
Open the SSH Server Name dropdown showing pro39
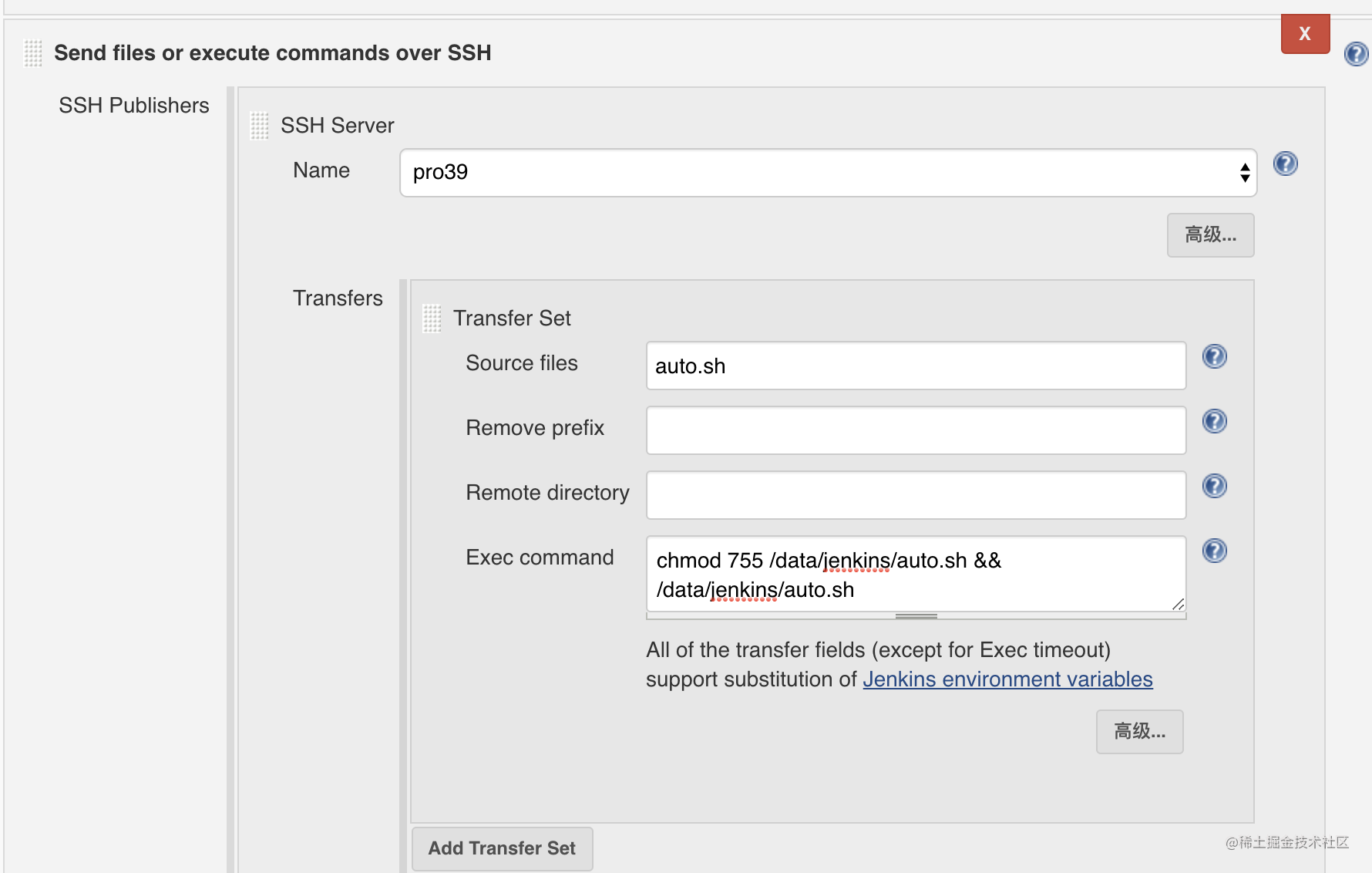click(x=829, y=173)
